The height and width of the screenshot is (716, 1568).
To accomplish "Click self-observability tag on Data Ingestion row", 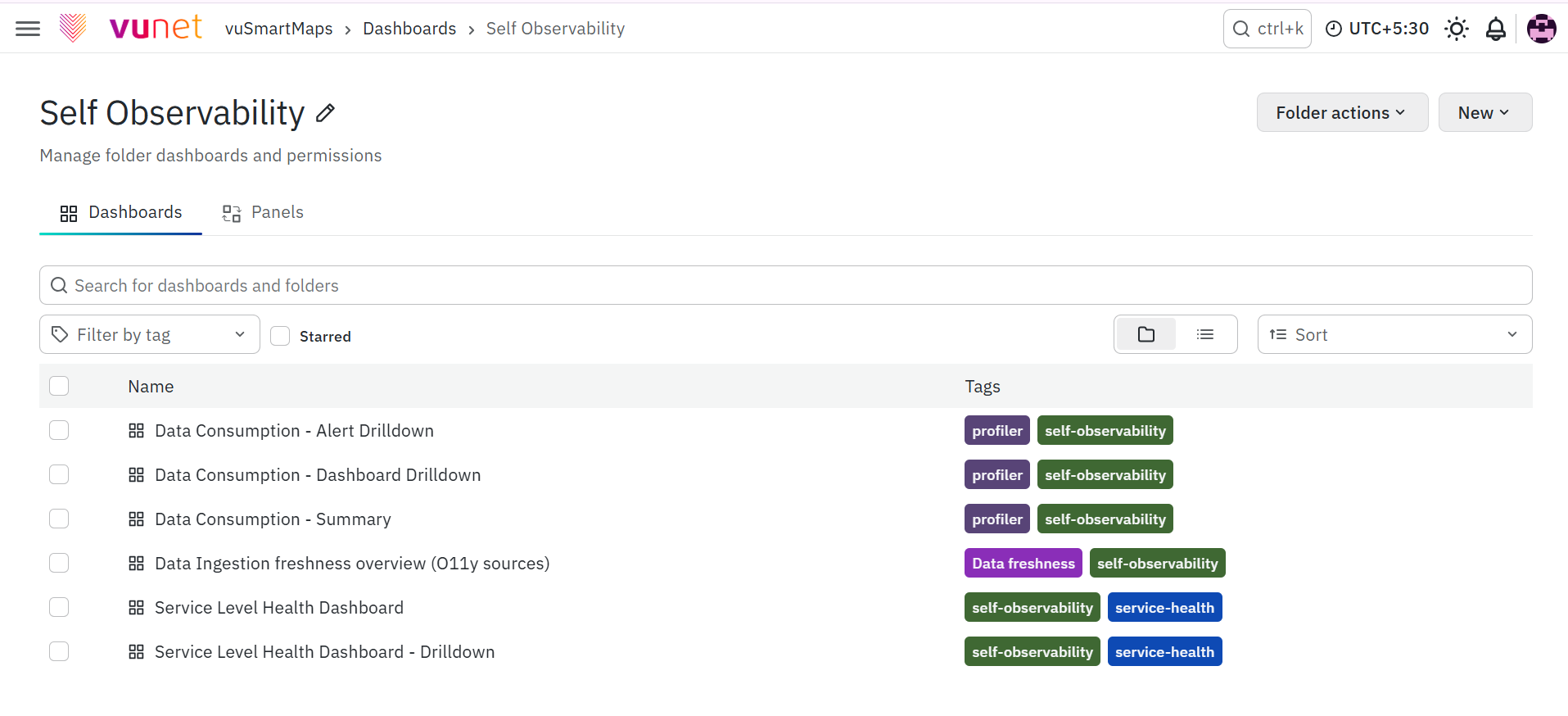I will click(1157, 563).
